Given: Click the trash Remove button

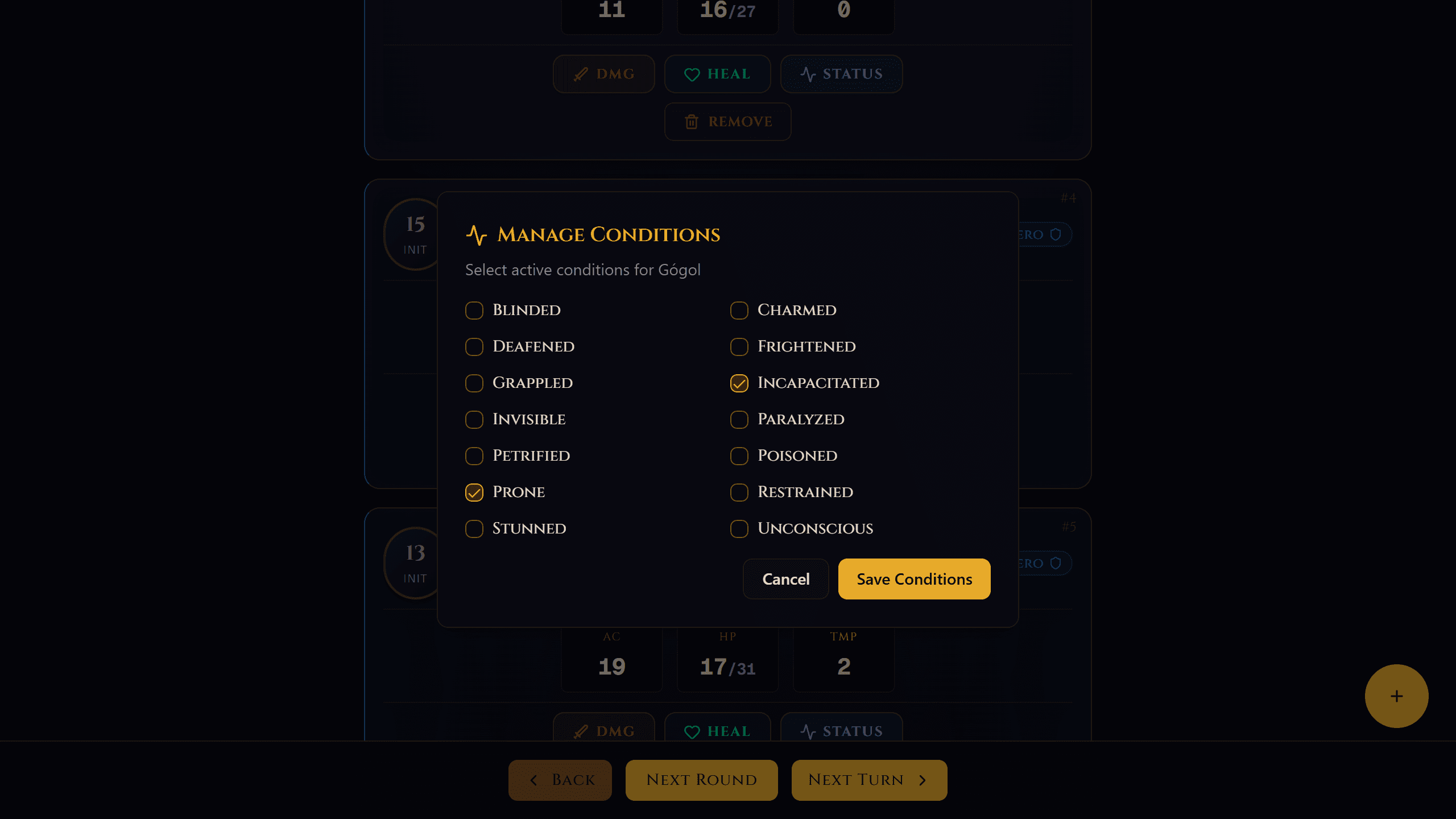Looking at the screenshot, I should click(x=727, y=122).
